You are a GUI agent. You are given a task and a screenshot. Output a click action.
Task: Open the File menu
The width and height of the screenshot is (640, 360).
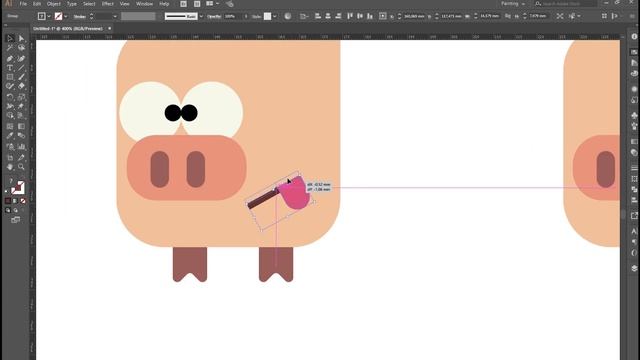23,4
